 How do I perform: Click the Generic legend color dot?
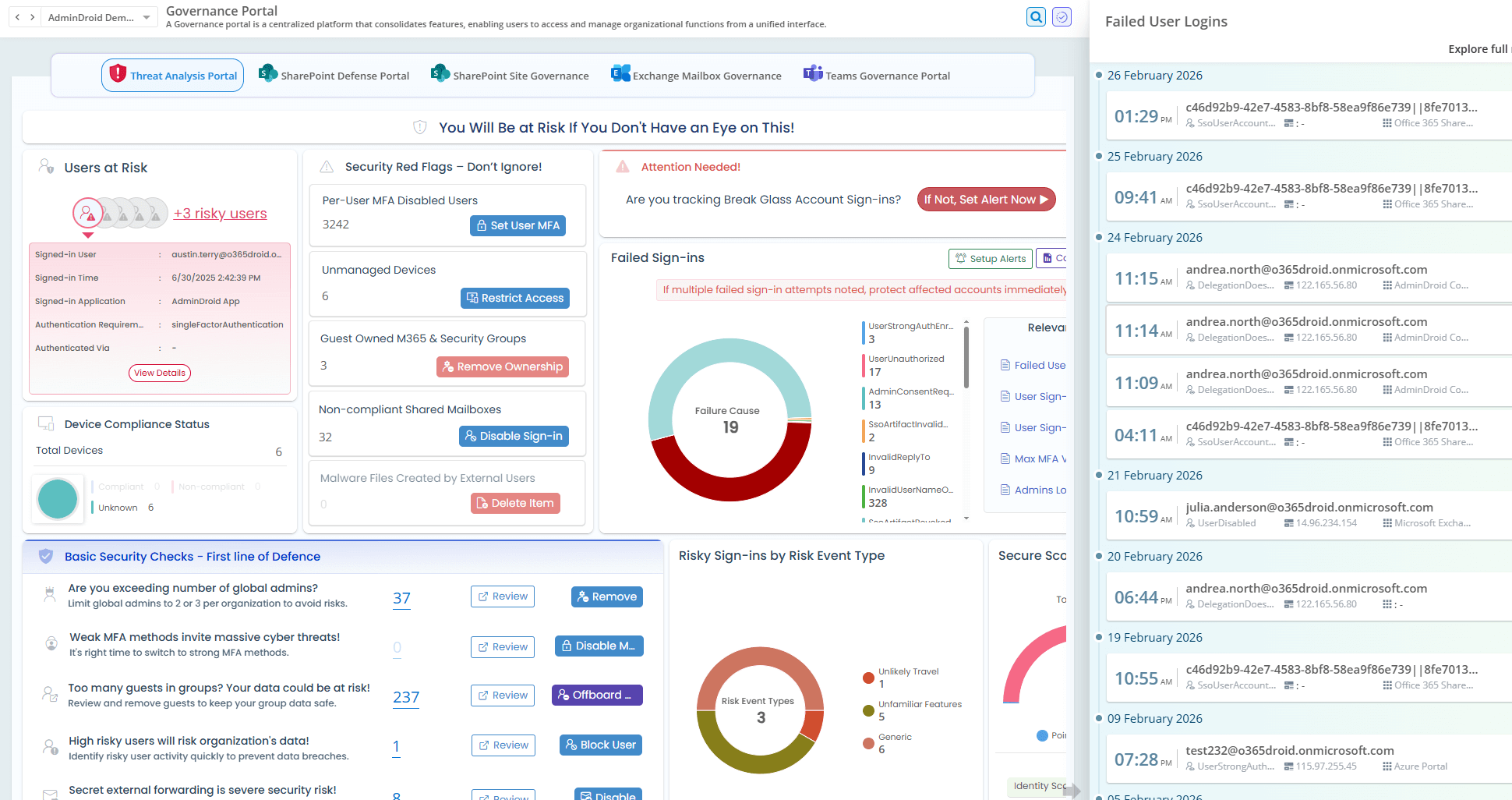867,743
